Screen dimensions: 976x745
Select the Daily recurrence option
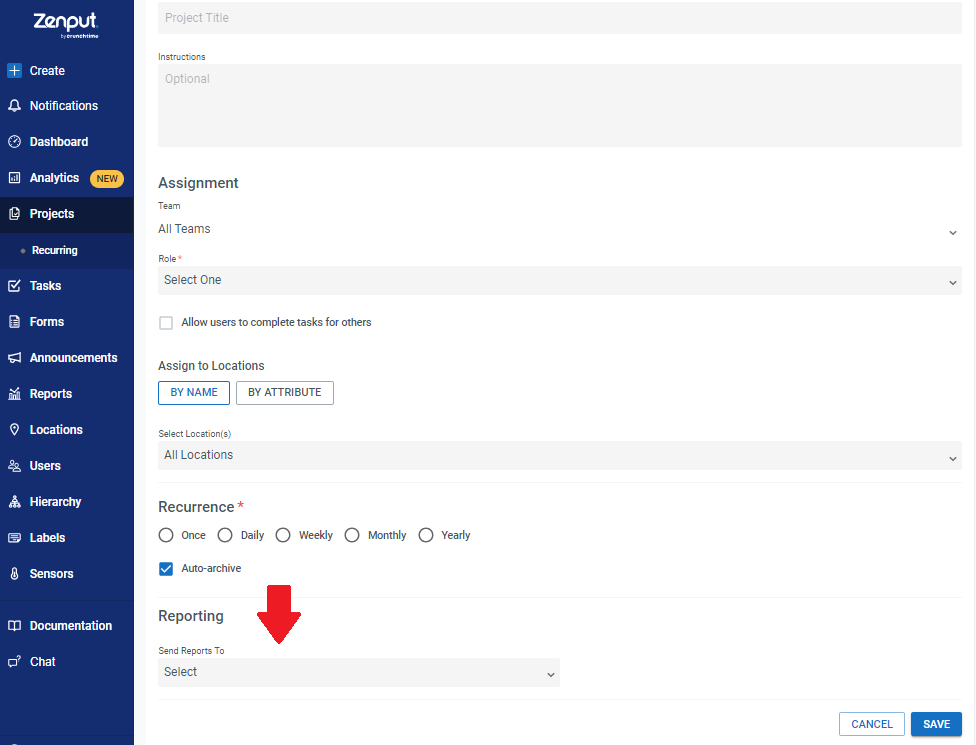click(x=225, y=535)
